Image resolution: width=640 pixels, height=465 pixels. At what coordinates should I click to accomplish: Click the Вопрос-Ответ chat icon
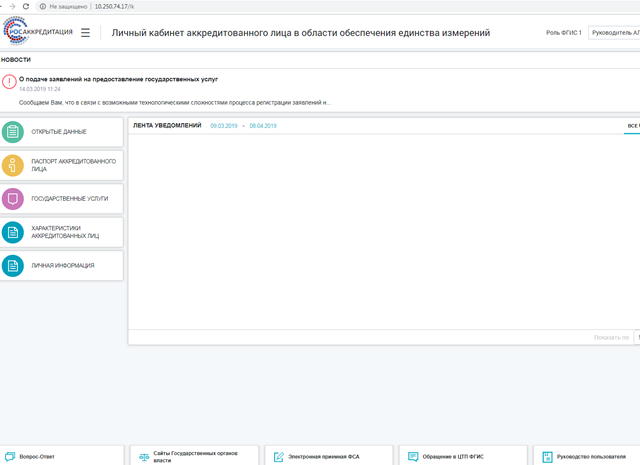10,456
